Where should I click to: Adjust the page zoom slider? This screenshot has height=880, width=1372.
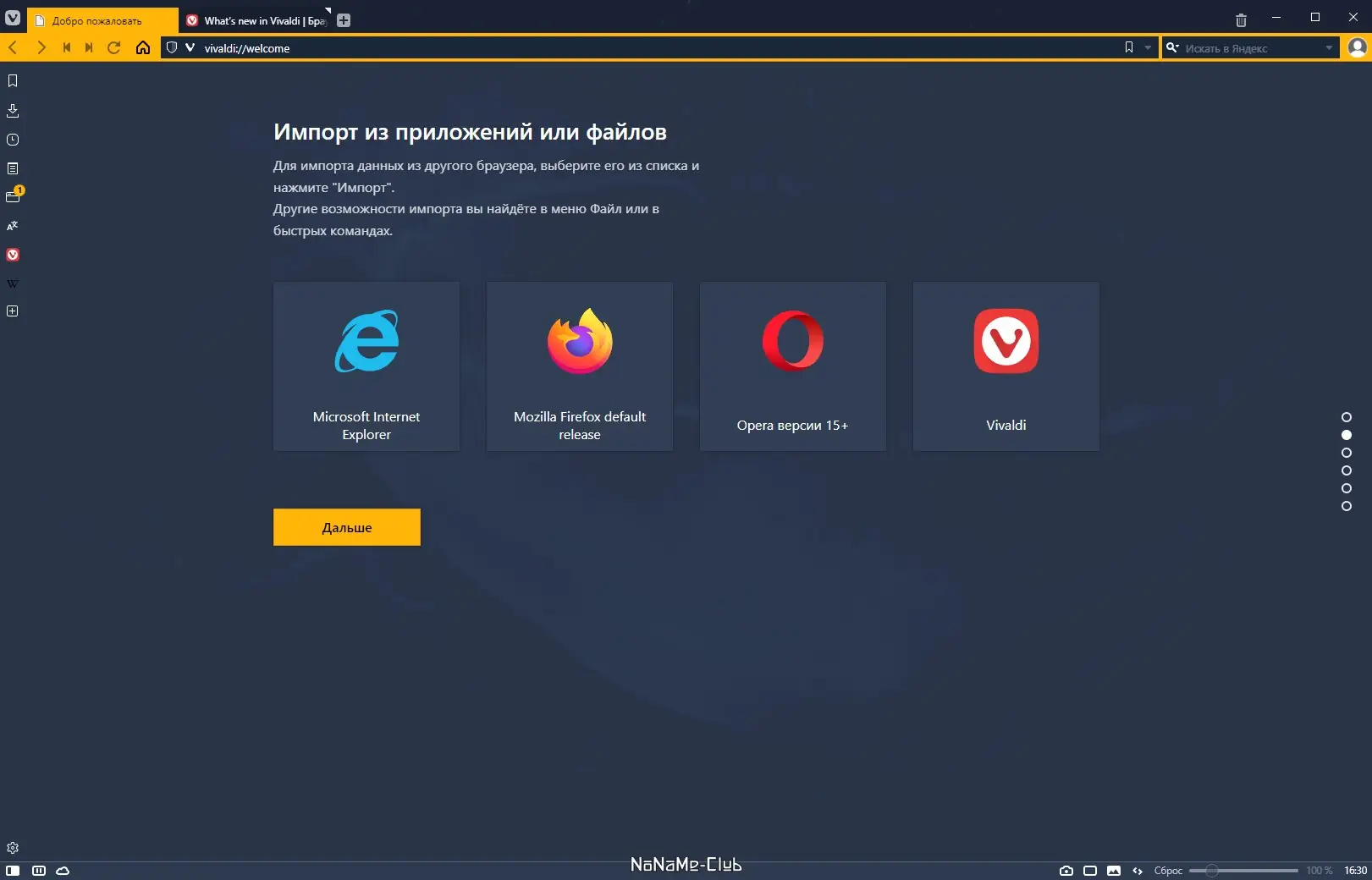coord(1243,871)
